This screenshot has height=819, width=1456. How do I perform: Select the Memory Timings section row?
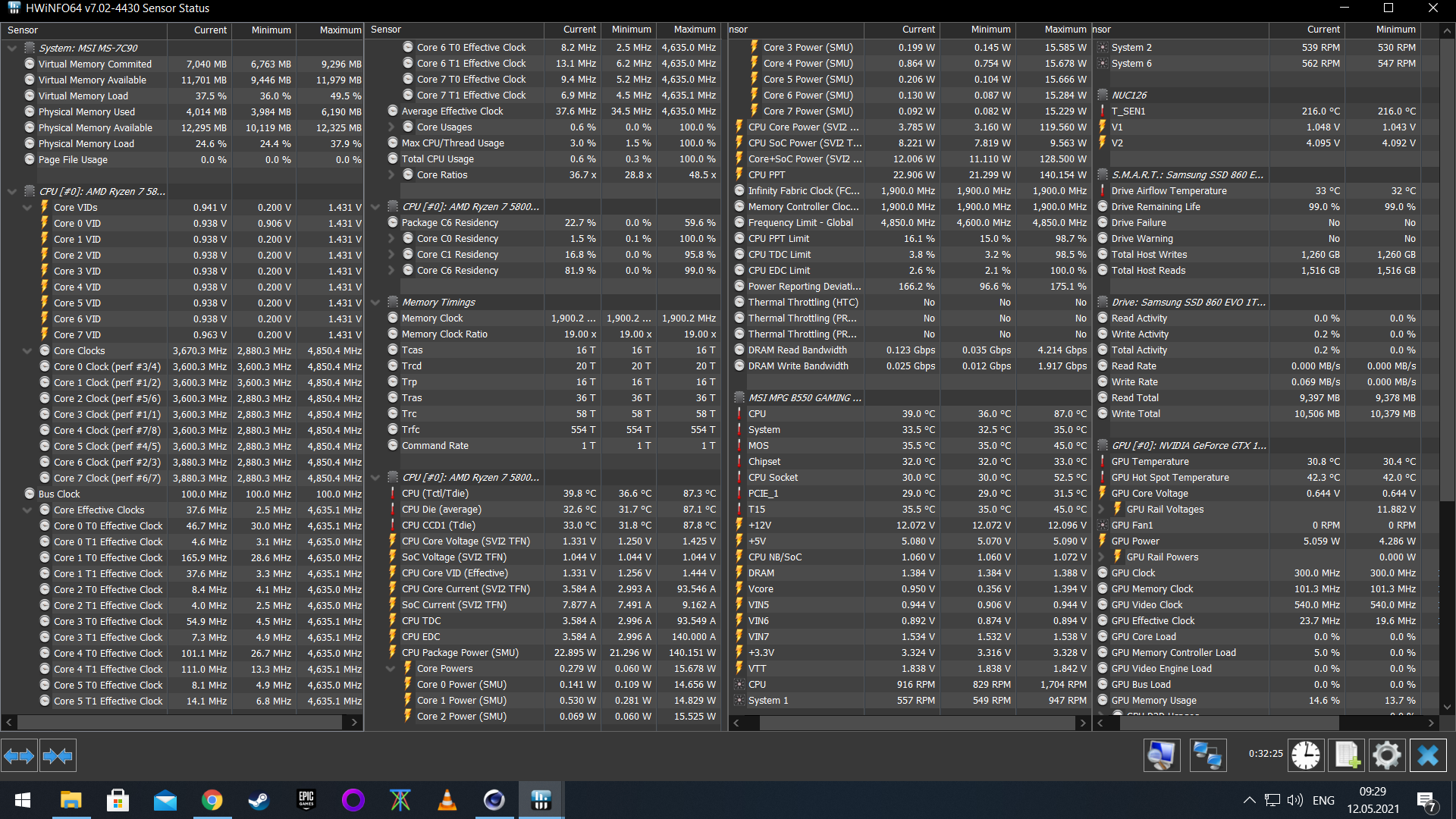pyautogui.click(x=438, y=303)
